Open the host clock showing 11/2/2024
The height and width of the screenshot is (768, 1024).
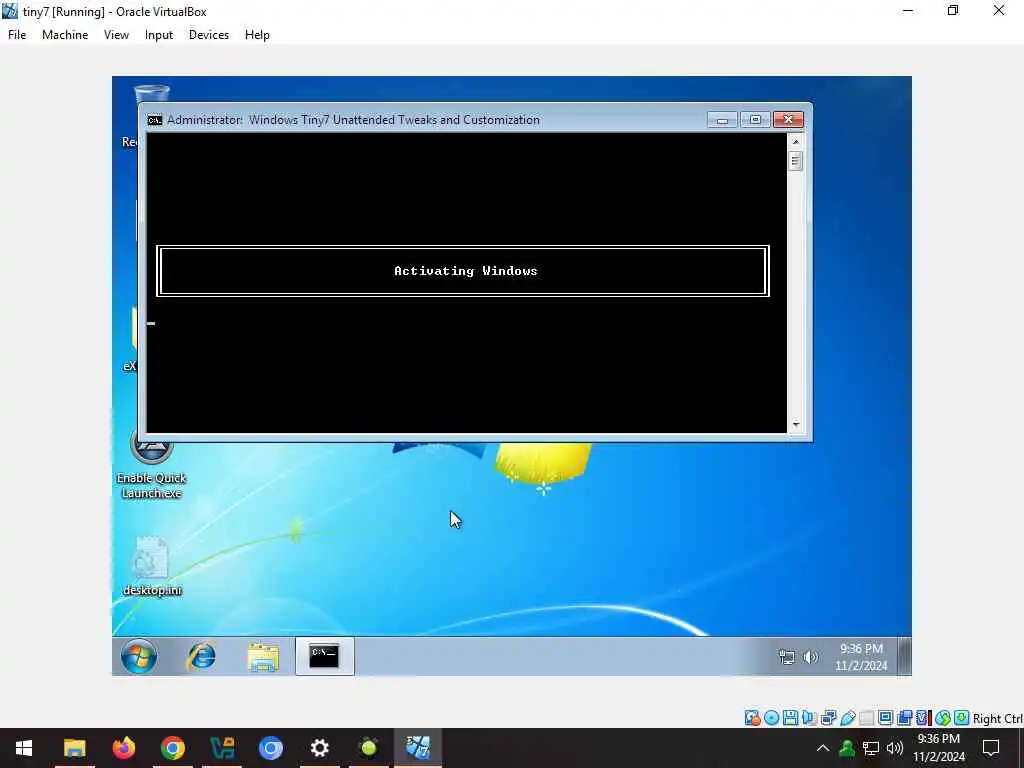[x=938, y=748]
